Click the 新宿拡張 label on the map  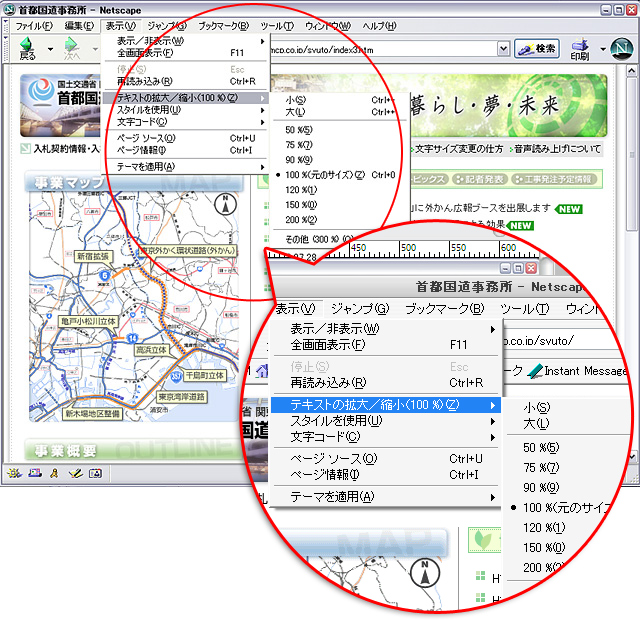click(x=93, y=256)
